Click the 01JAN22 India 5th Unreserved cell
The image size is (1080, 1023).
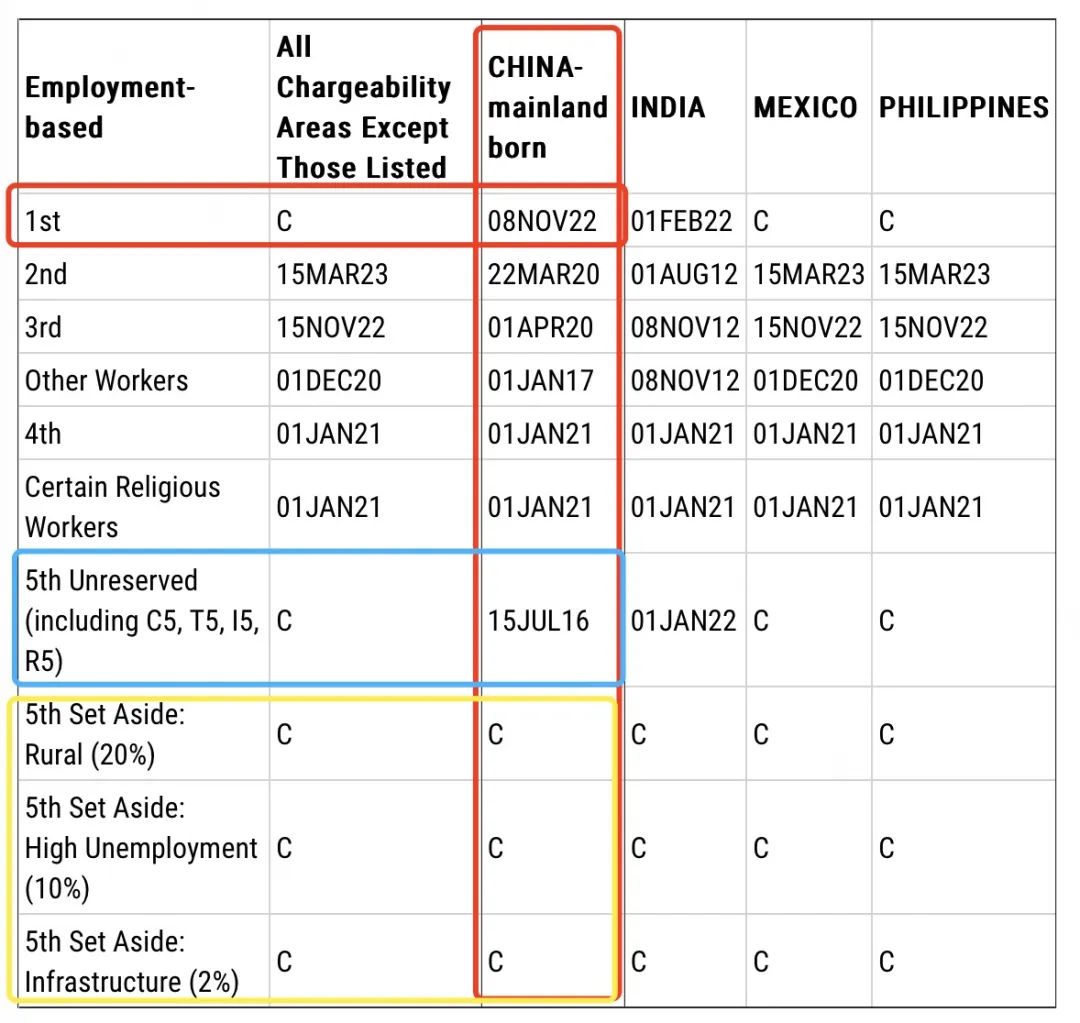pos(683,621)
